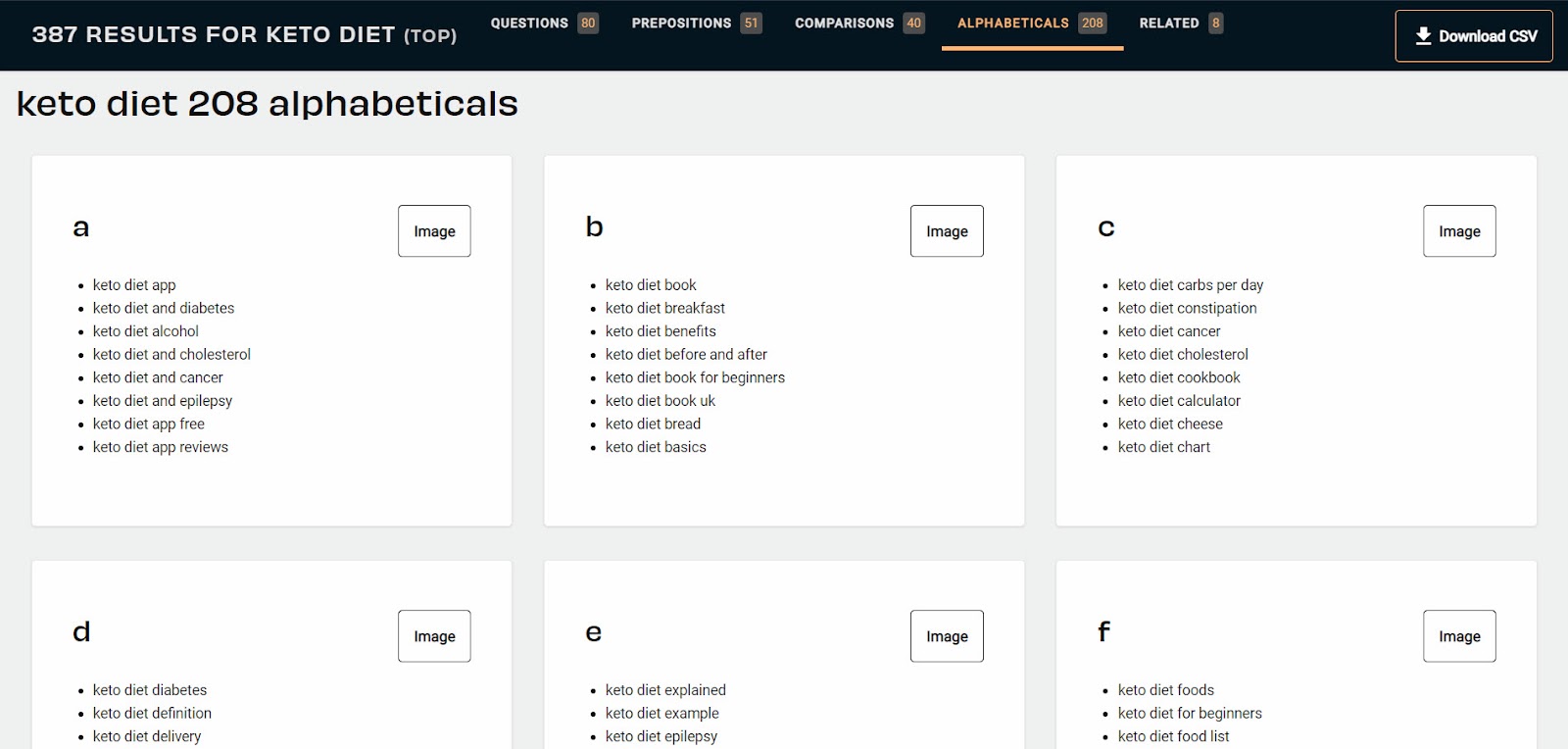This screenshot has height=749, width=1568.
Task: Click the download icon in Download CSV
Action: pos(1423,36)
